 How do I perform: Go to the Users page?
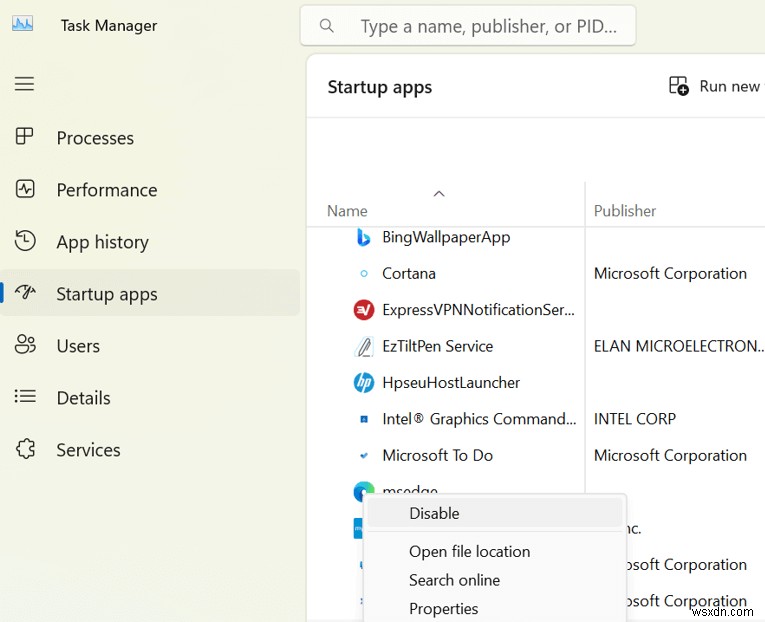(x=150, y=346)
